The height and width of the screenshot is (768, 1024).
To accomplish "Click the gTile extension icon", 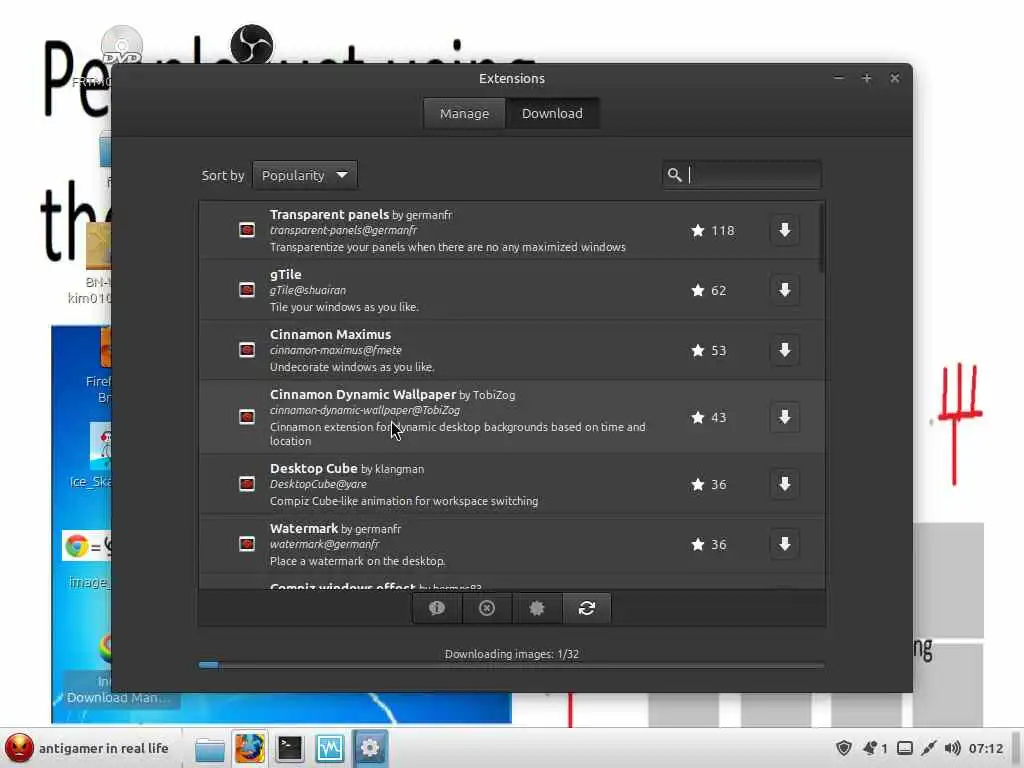I will (x=247, y=290).
